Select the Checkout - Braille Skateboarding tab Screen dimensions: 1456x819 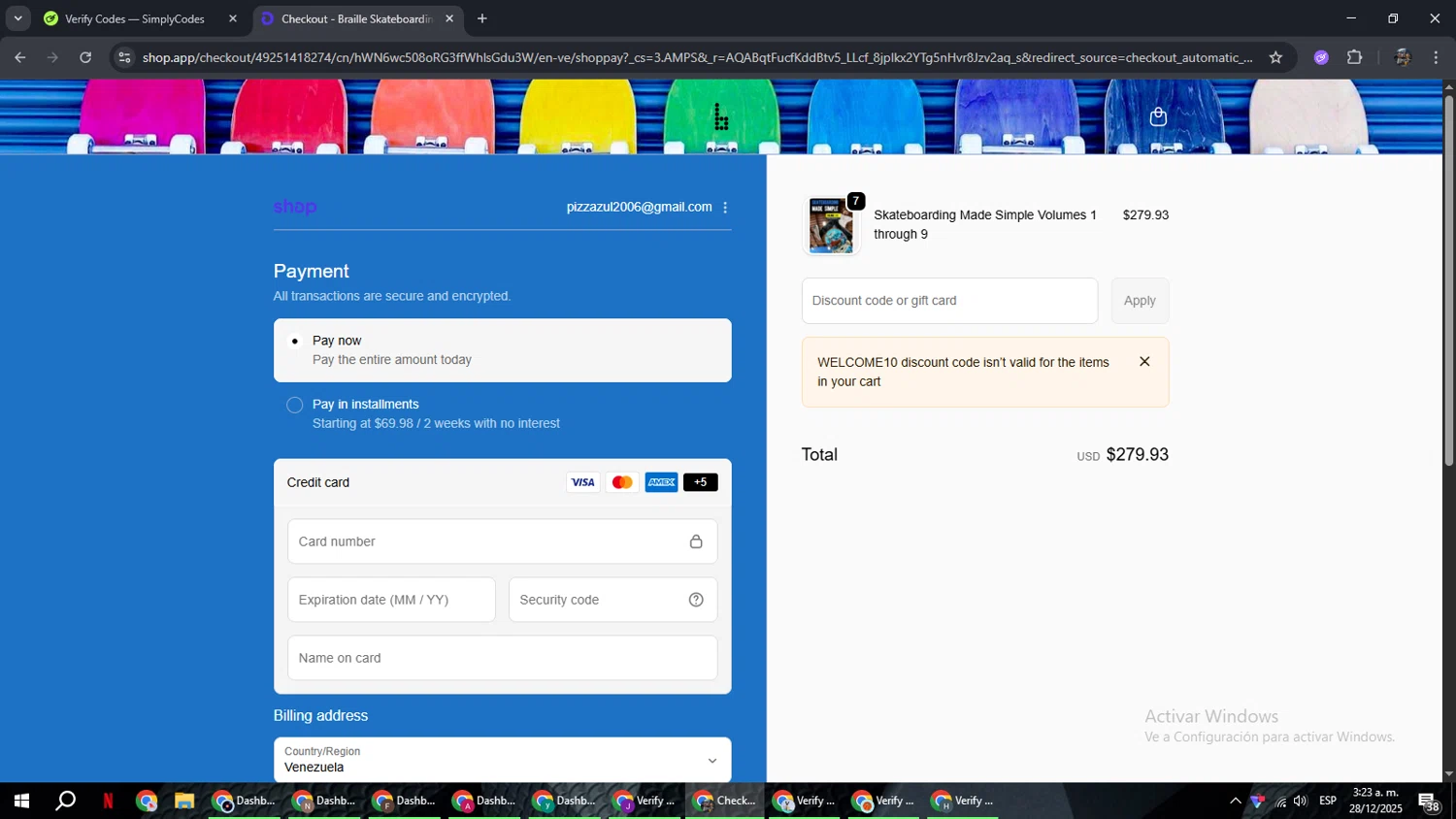click(x=355, y=18)
